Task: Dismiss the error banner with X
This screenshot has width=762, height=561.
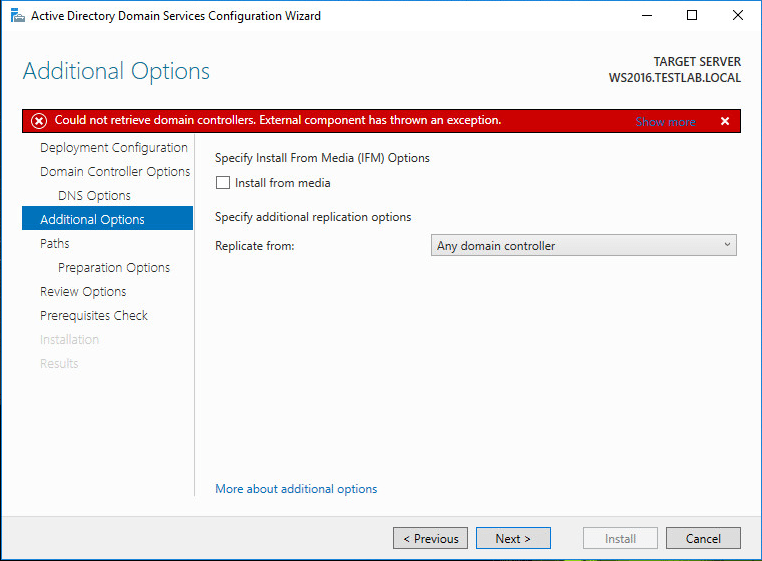Action: tap(725, 121)
